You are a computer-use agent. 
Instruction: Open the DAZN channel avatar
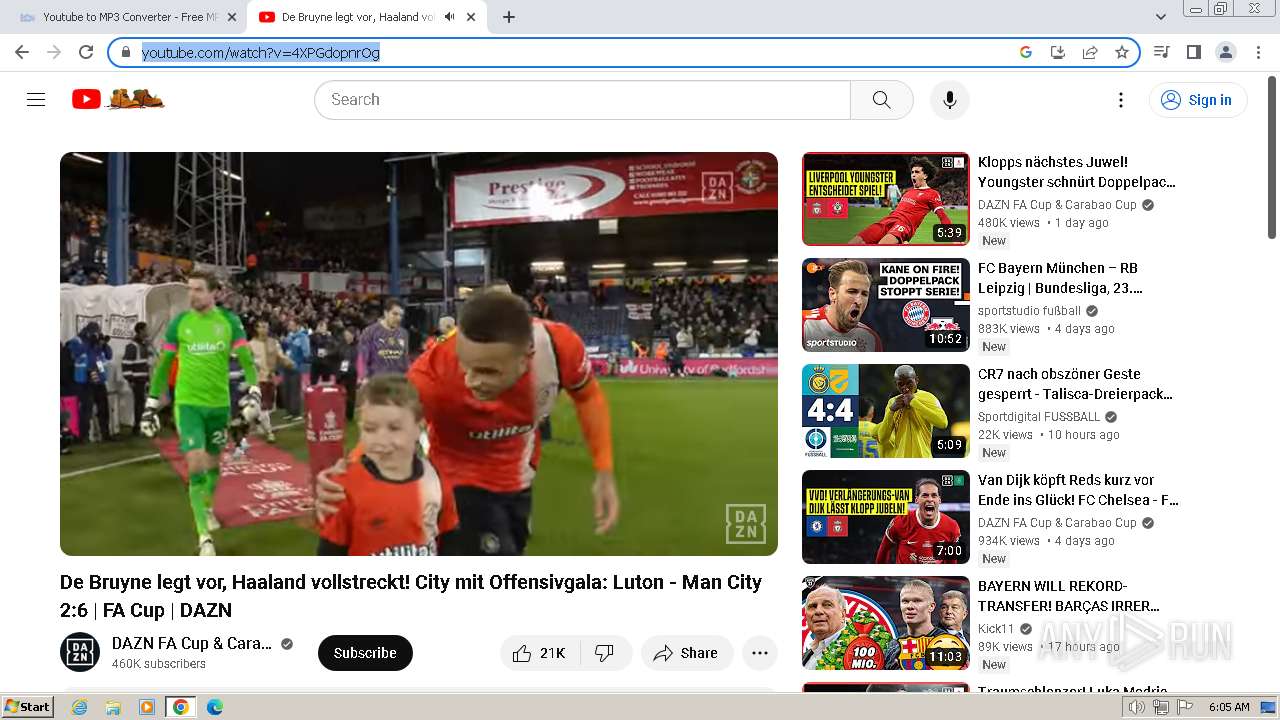coord(80,652)
